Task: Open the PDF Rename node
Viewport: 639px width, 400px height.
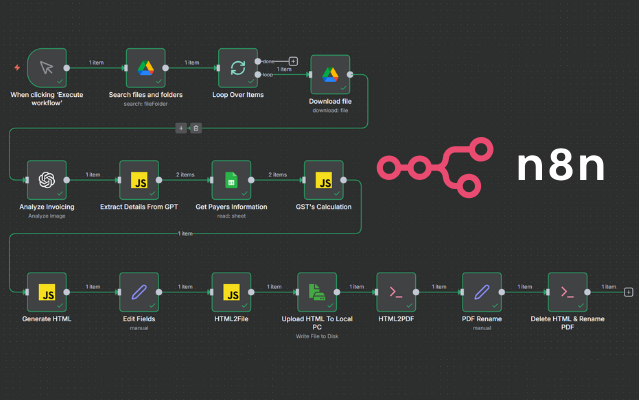Action: pos(482,291)
